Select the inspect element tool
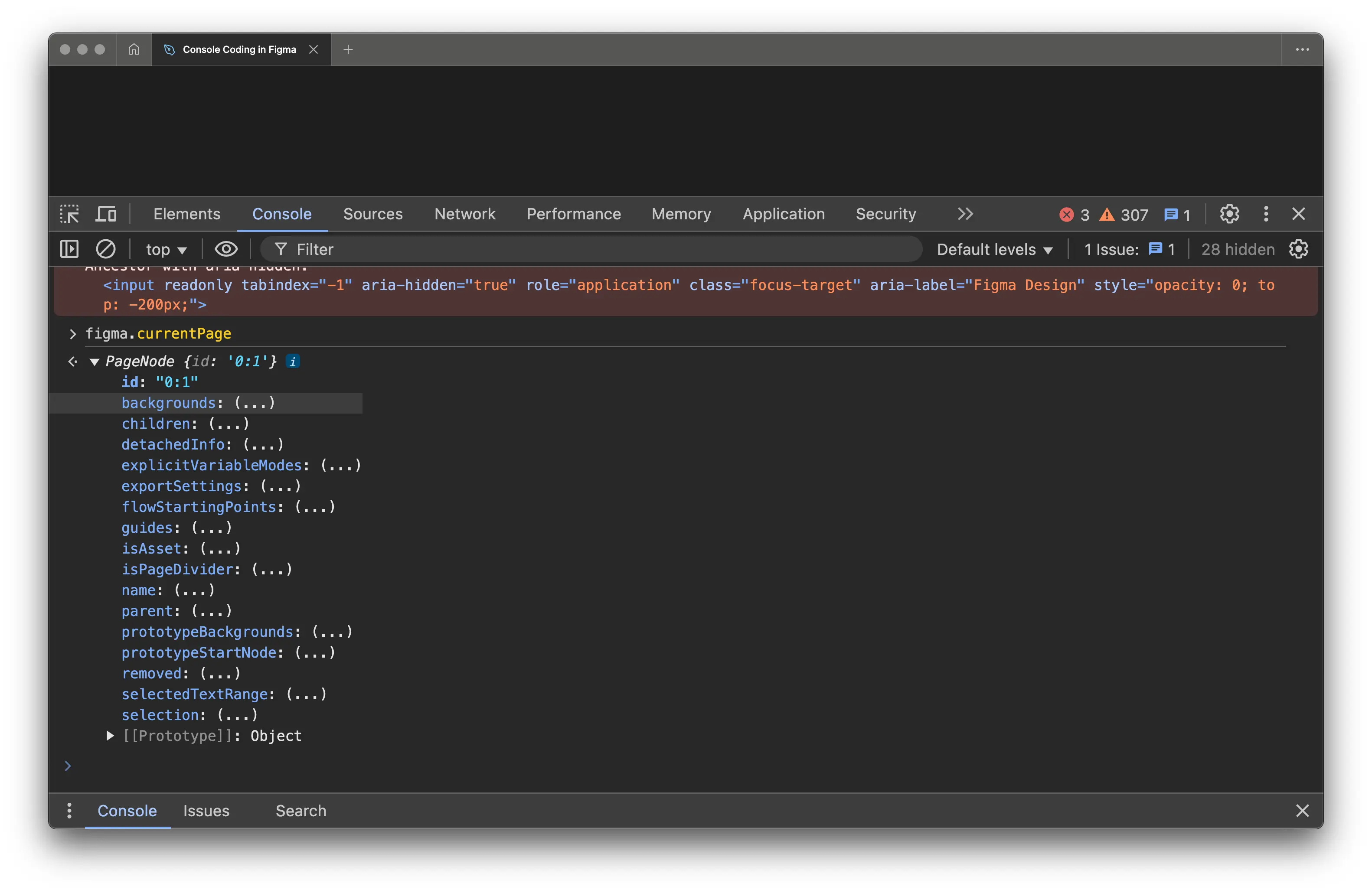 coord(69,214)
